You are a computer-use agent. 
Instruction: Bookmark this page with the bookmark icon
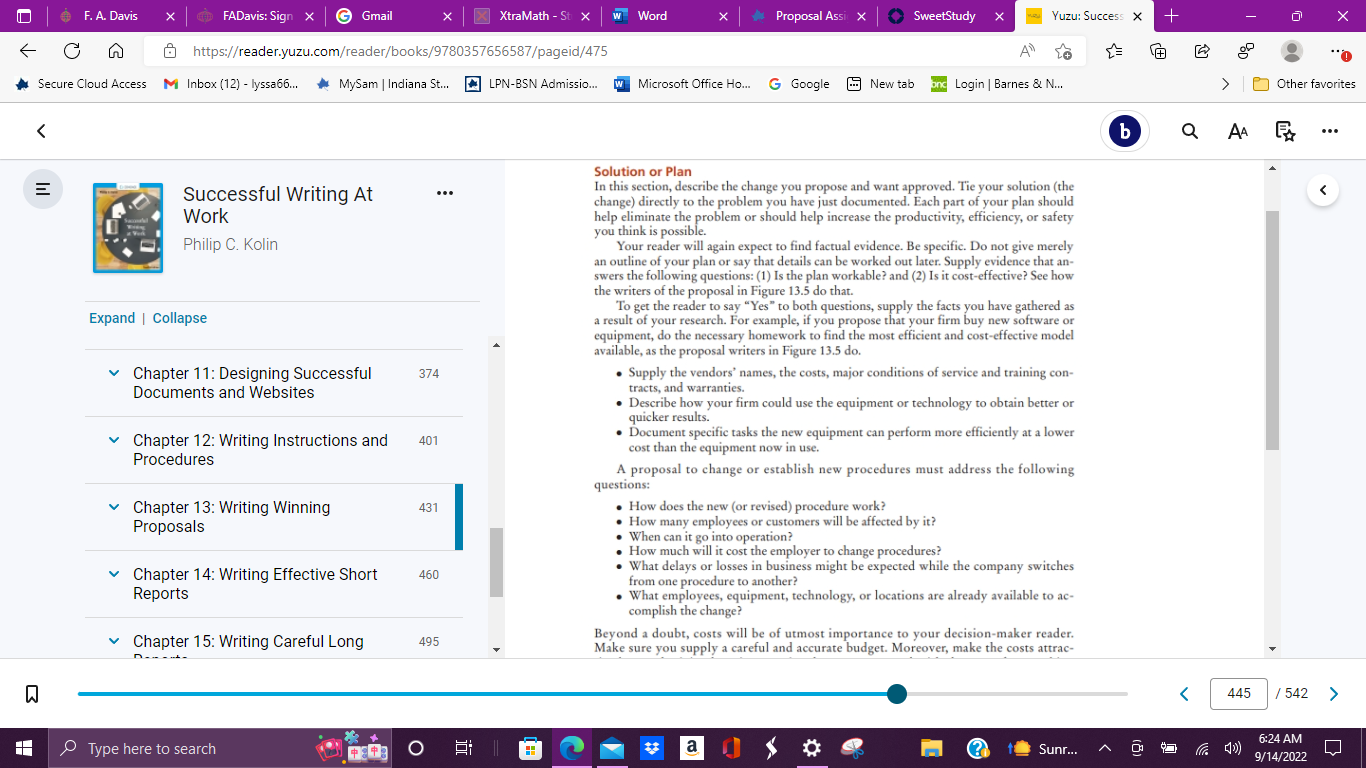(32, 694)
